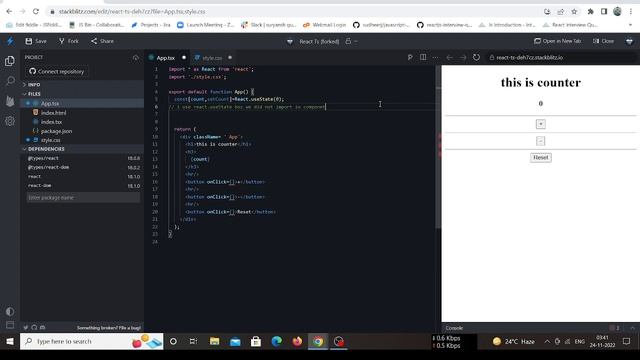Open the project files explorer sidebar icon

coord(10,61)
